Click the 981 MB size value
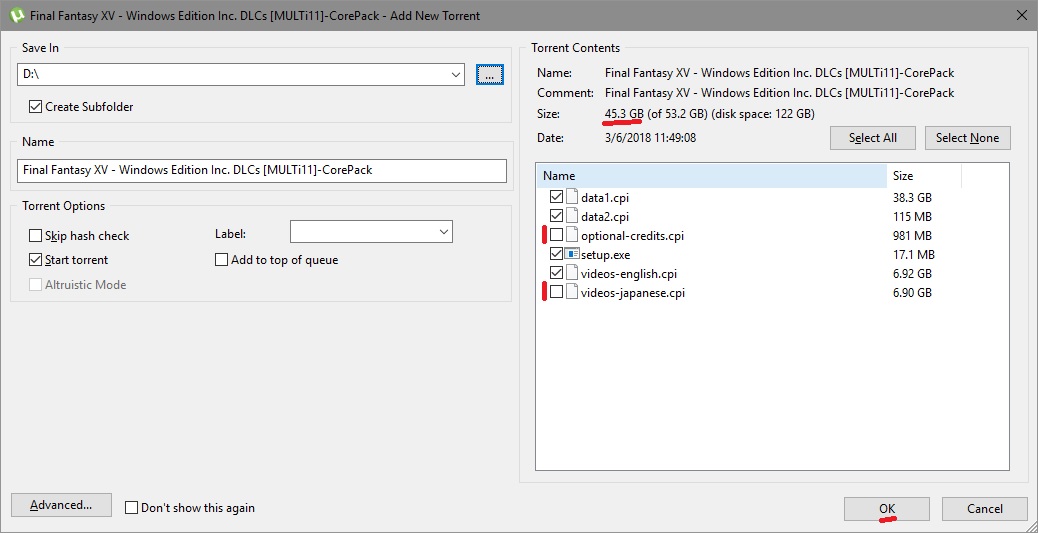 coord(912,236)
